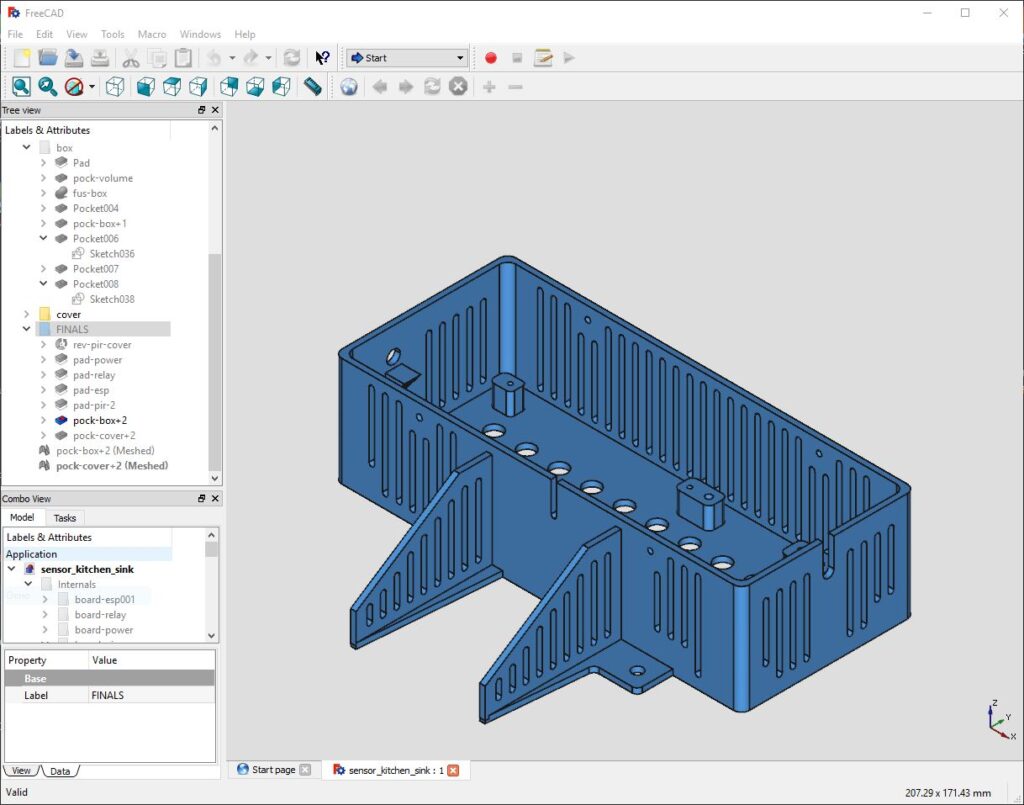This screenshot has width=1024, height=805.
Task: Select the pad-relay tree item
Action: coord(94,375)
